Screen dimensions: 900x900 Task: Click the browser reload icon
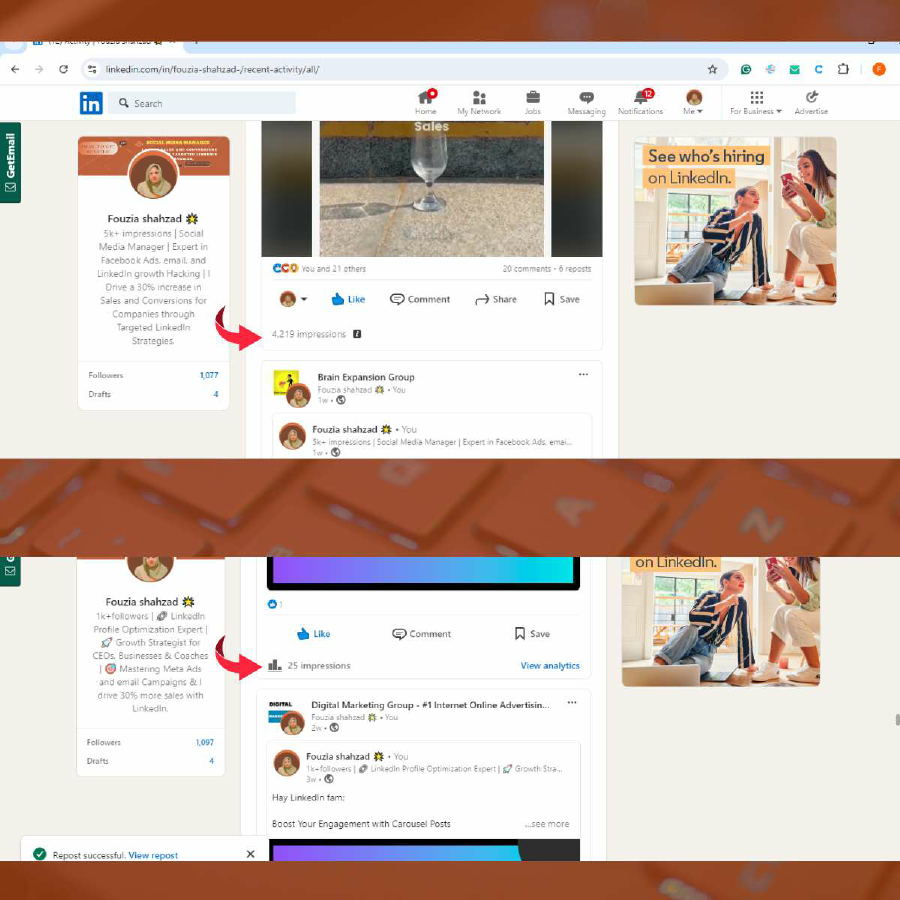(63, 69)
